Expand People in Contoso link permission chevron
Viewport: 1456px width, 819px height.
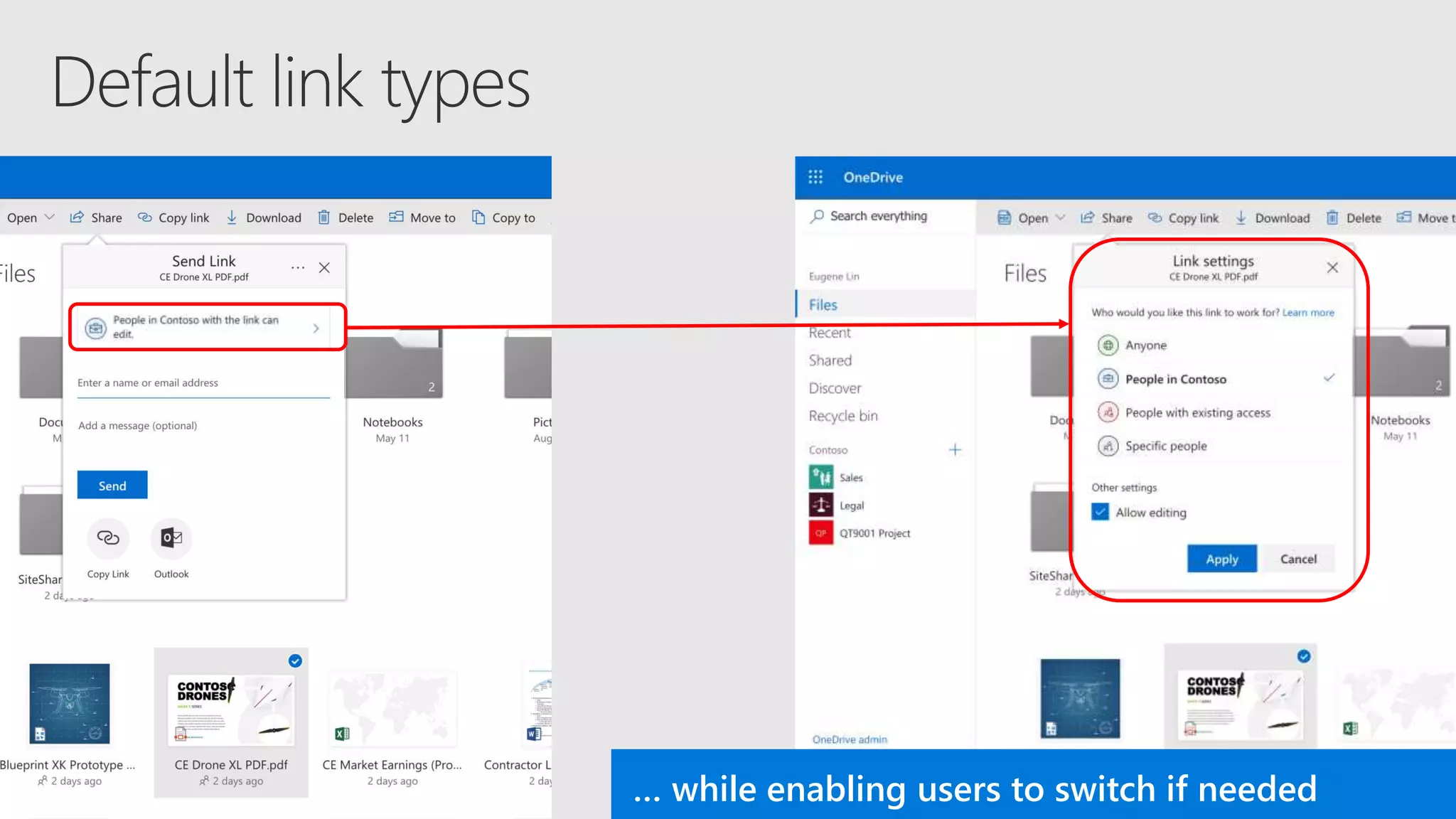click(x=316, y=328)
